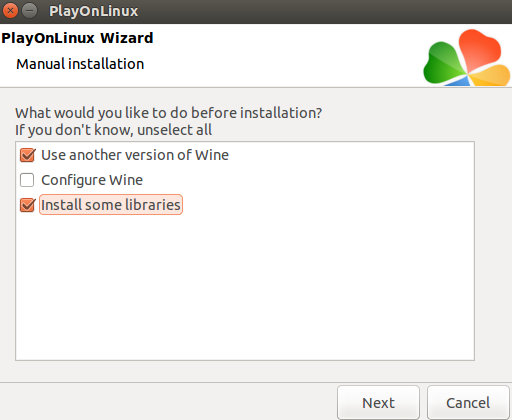Close the PlayOnLinux window

click(x=10, y=11)
